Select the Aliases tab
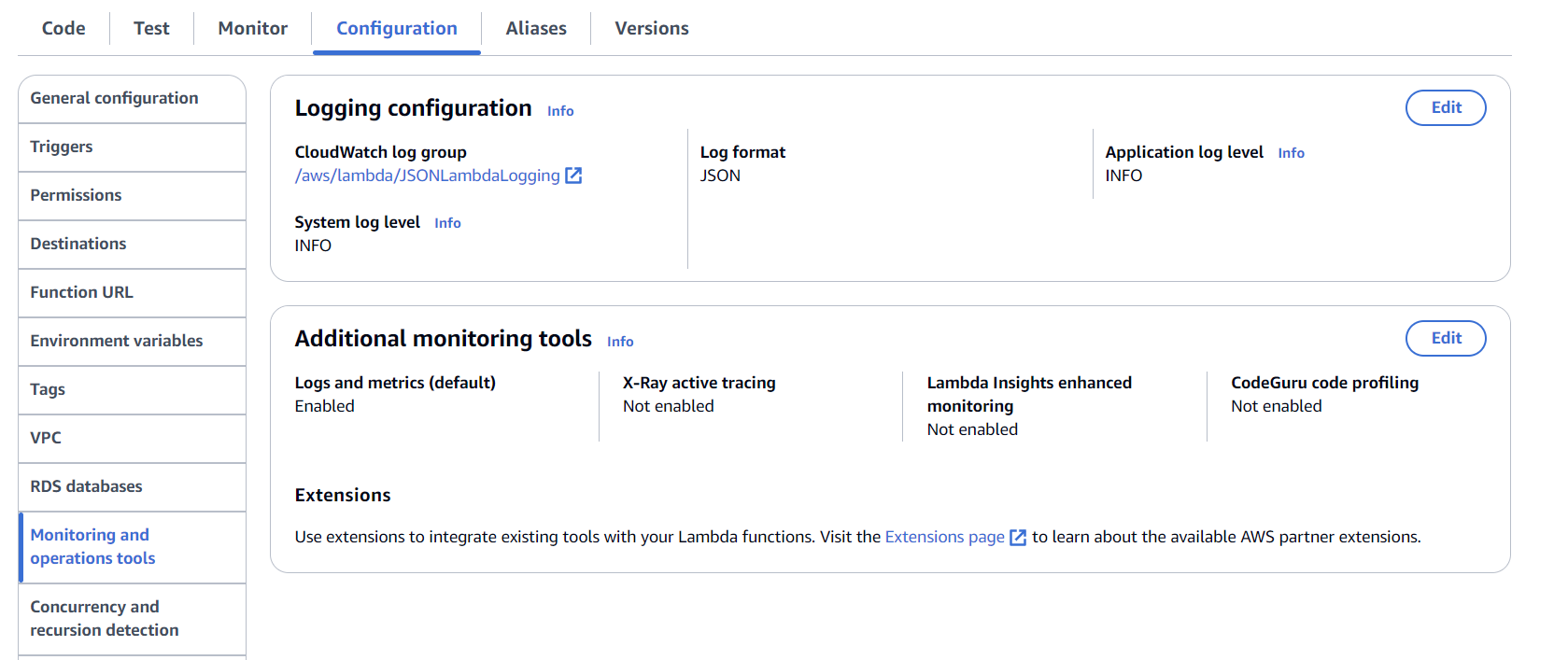Screen dimensions: 1568x660 tap(536, 28)
